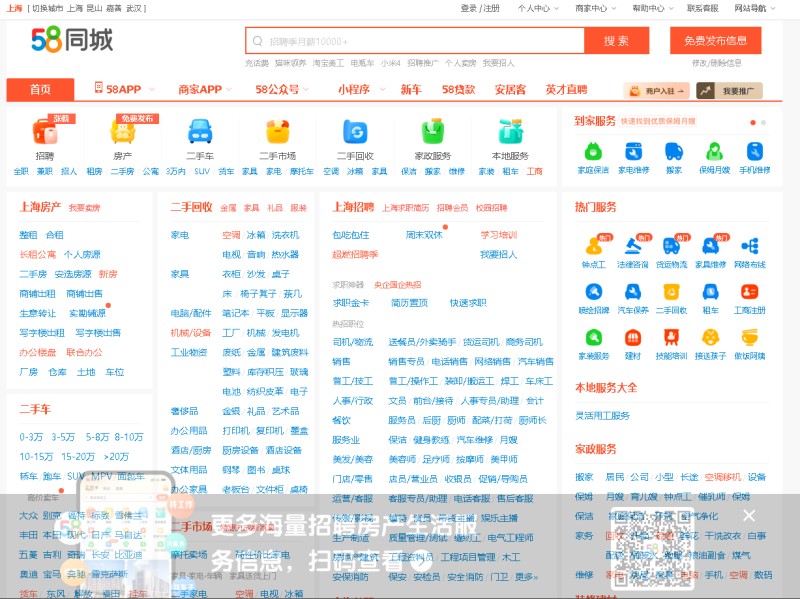
Task: Select the 保姆月嫂 service icon
Action: click(x=714, y=152)
